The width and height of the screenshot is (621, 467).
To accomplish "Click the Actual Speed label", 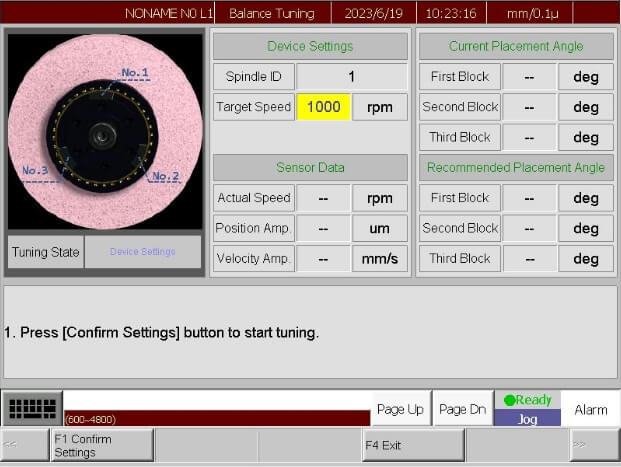I will (x=254, y=198).
